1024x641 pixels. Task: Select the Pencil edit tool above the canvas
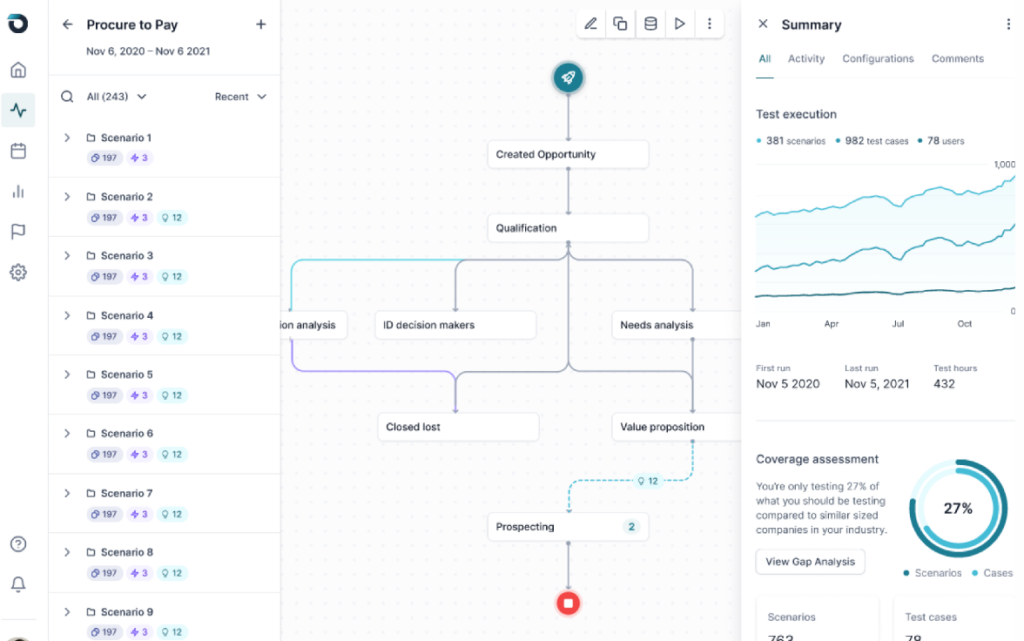[590, 23]
